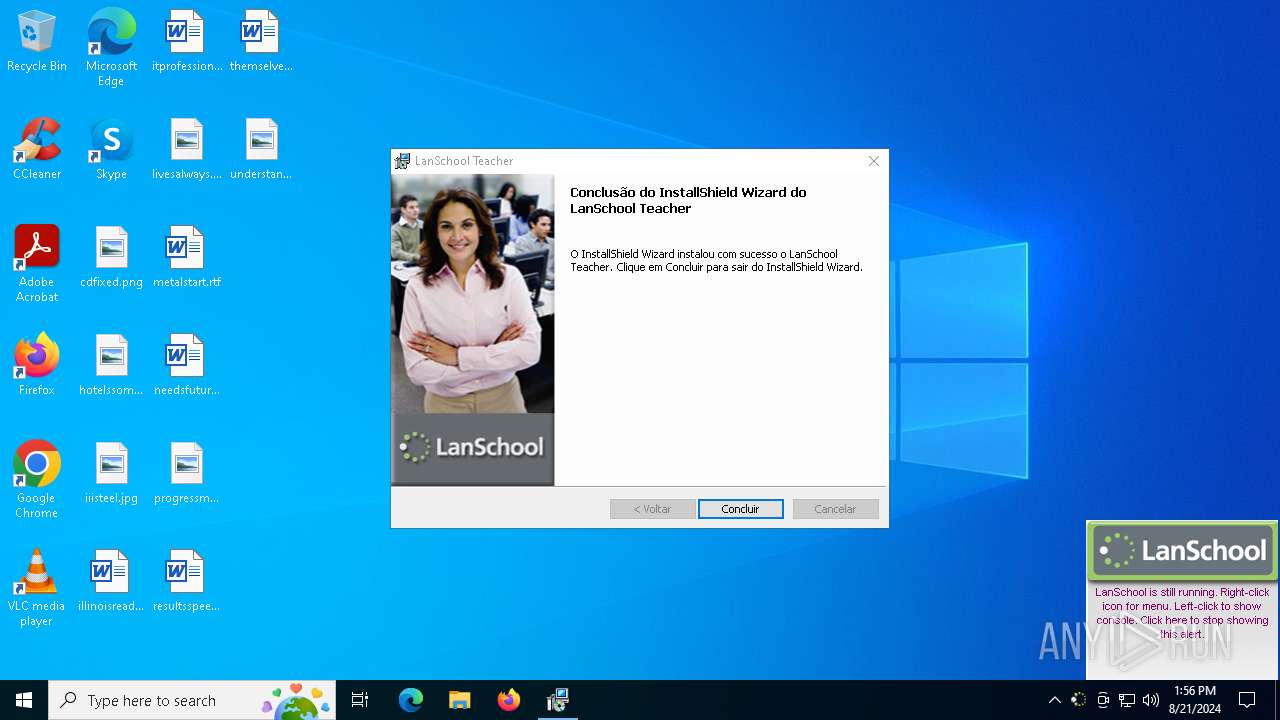Select the Microsoft Edge desktop shortcut
1280x720 pixels.
coord(111,48)
